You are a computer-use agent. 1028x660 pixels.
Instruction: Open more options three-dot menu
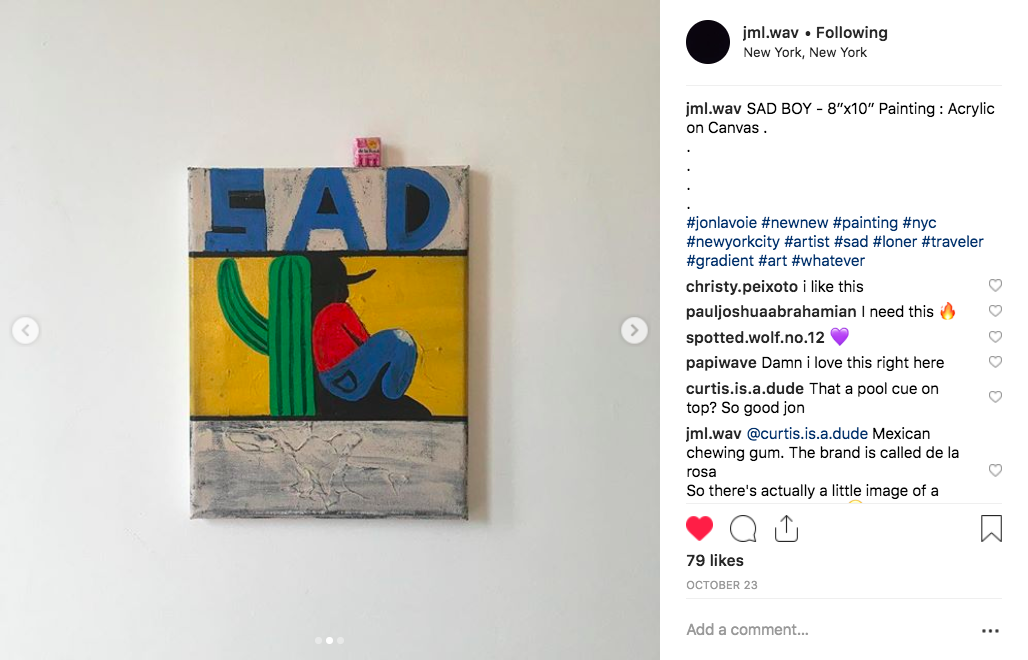click(990, 631)
